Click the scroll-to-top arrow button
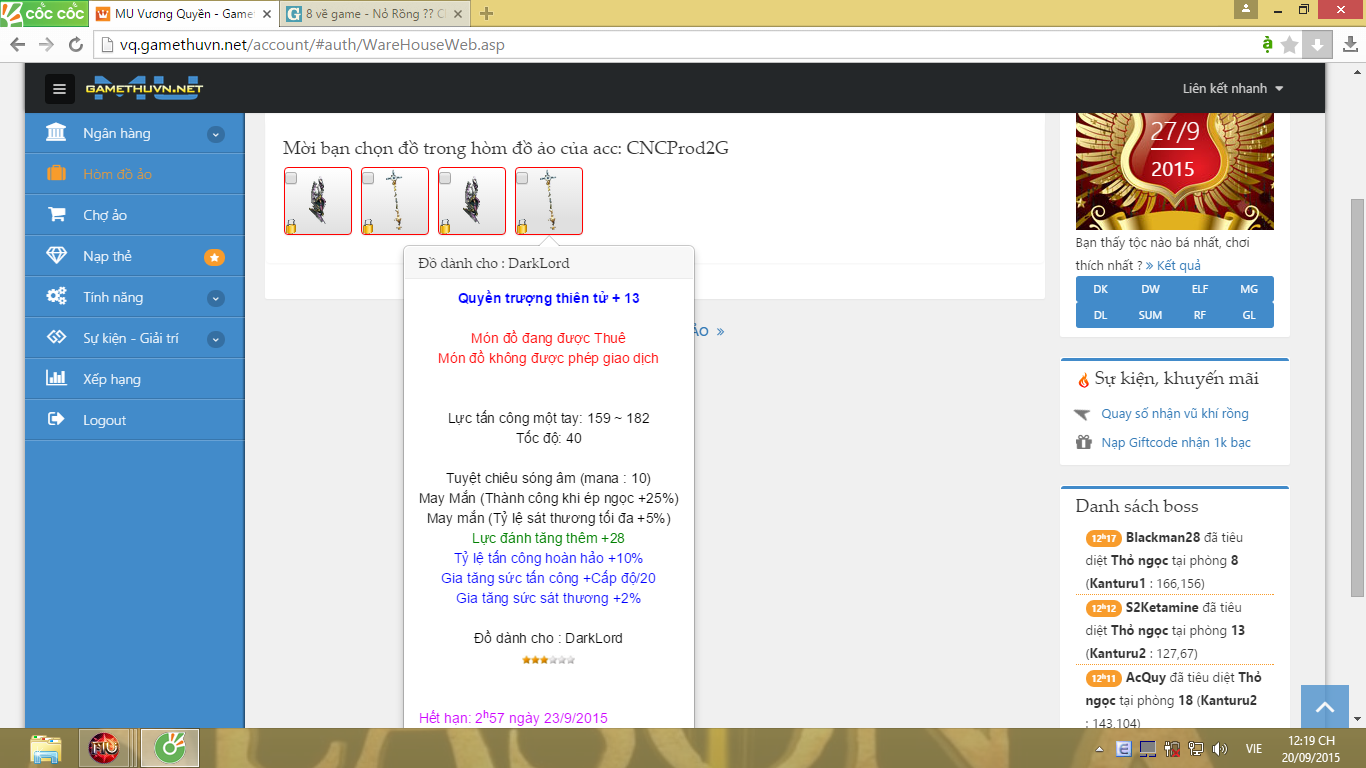1366x768 pixels. point(1325,707)
